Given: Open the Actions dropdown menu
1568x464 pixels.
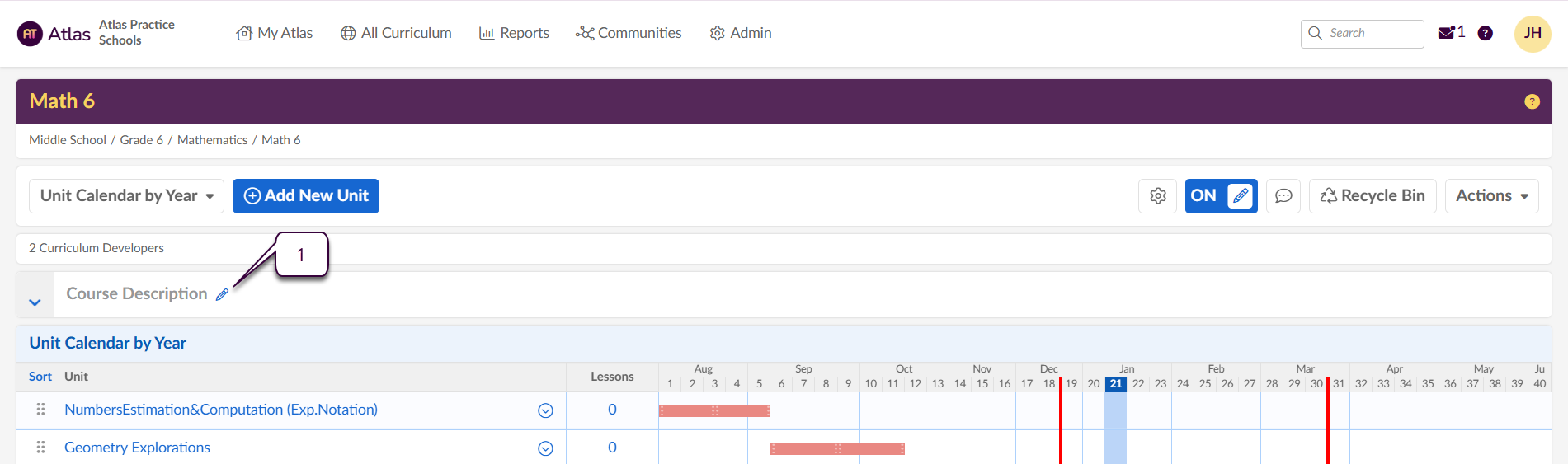Looking at the screenshot, I should click(x=1490, y=196).
